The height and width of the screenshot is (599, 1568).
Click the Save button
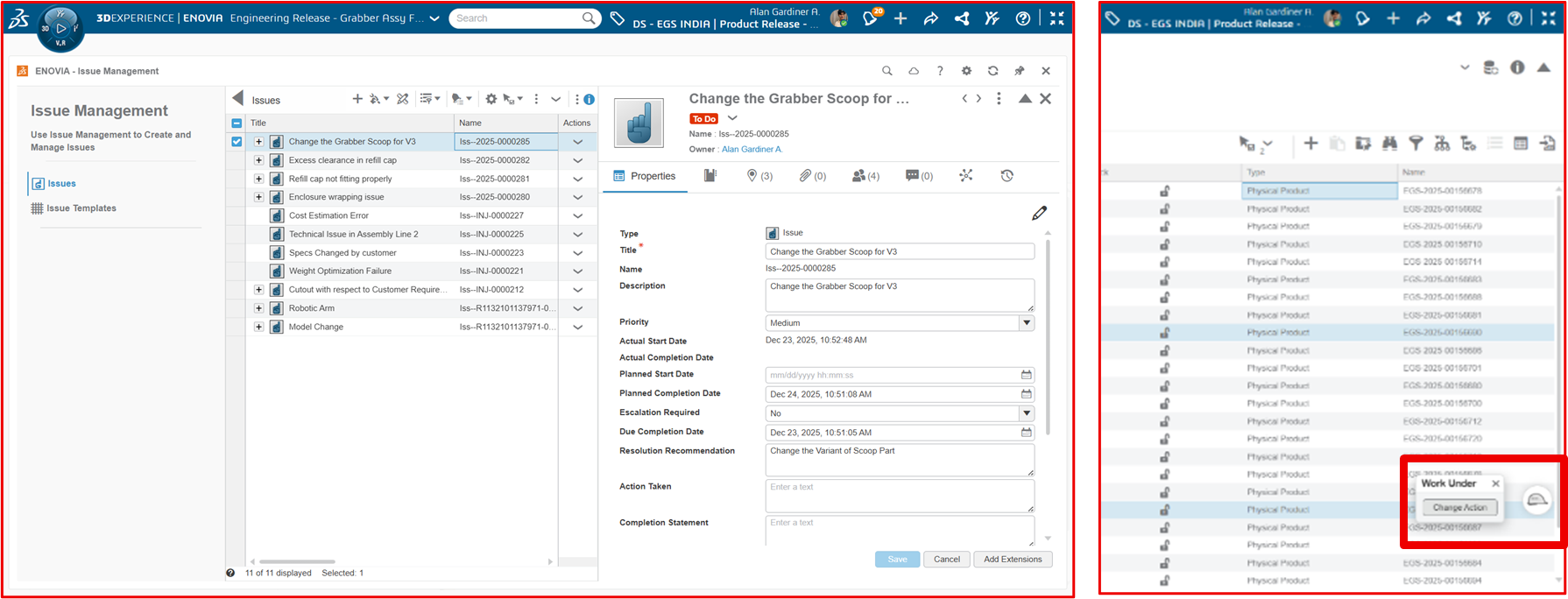[x=897, y=560]
